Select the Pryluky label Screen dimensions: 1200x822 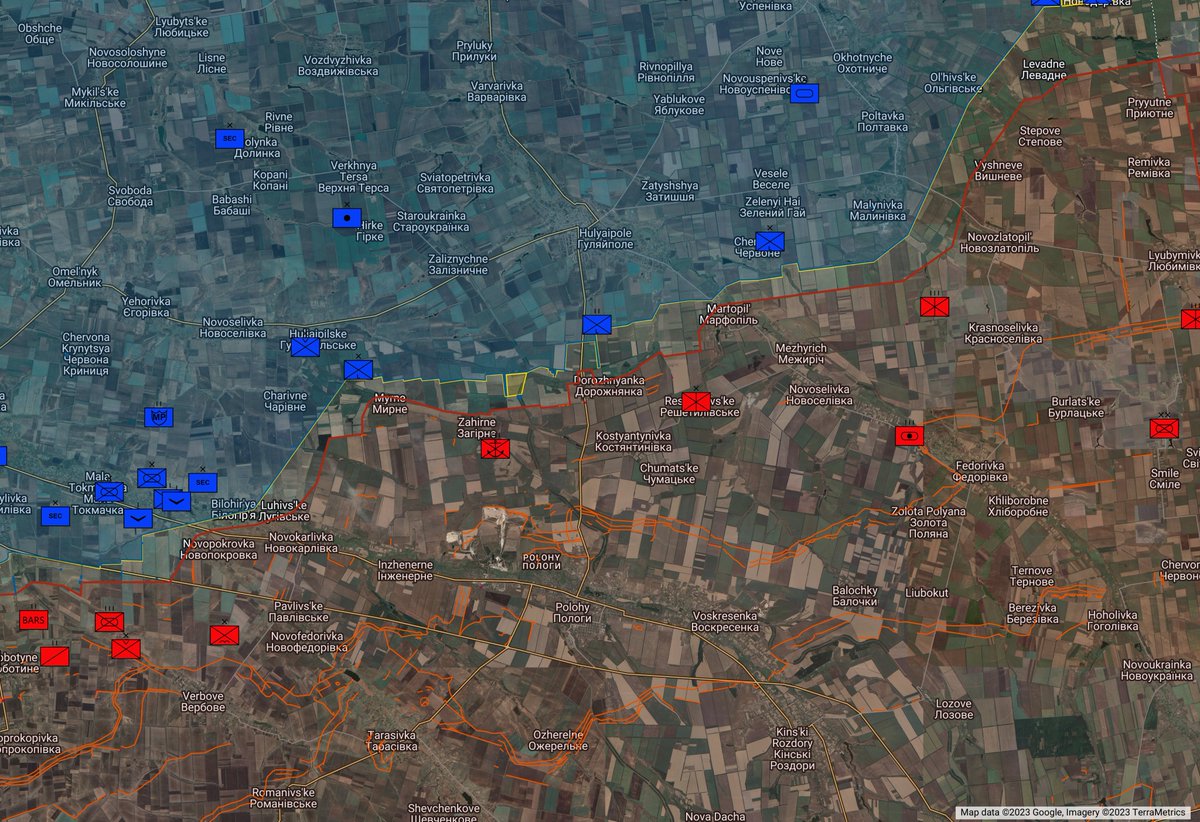coord(475,52)
